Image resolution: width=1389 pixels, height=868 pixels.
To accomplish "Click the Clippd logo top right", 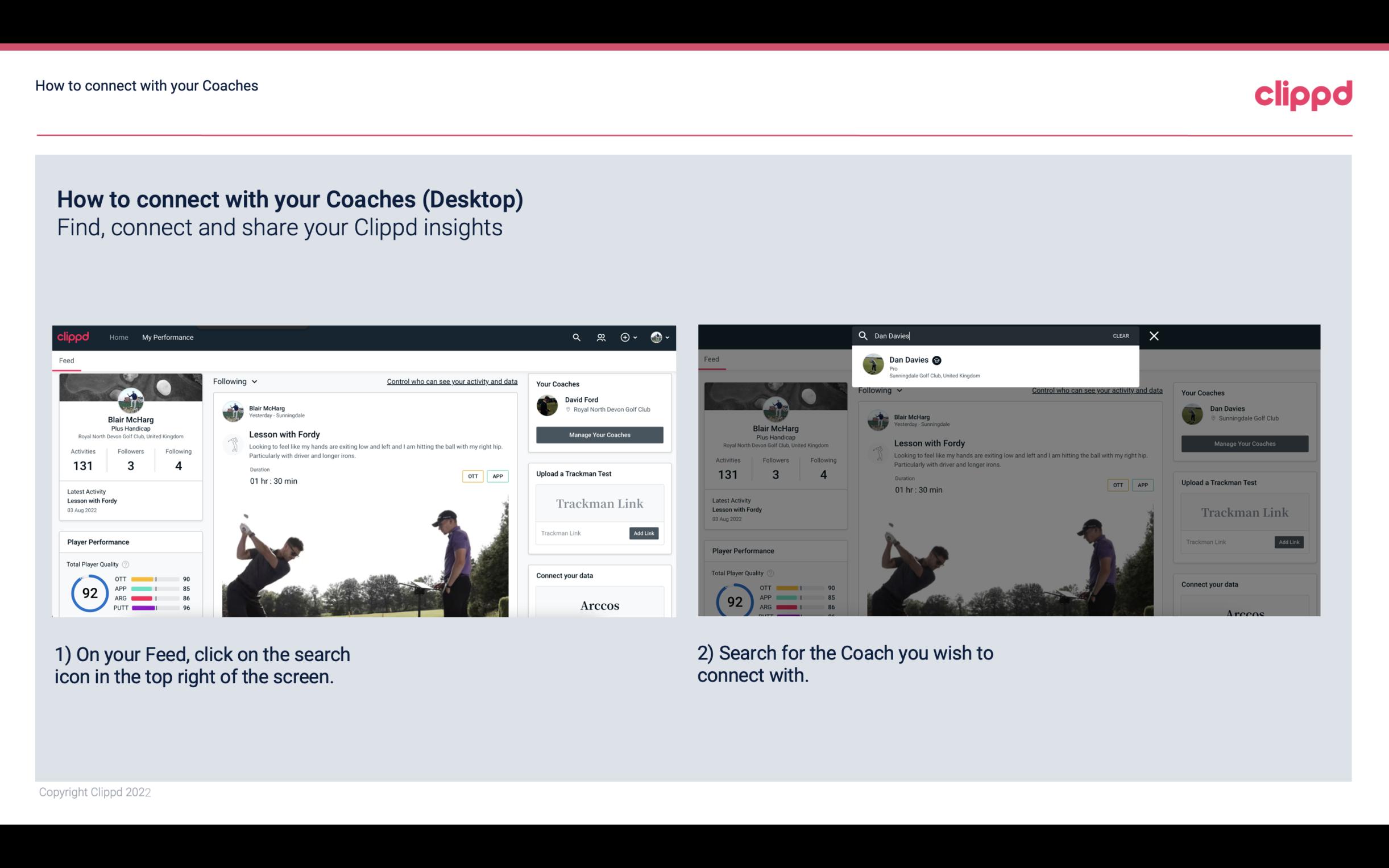I will tap(1303, 93).
